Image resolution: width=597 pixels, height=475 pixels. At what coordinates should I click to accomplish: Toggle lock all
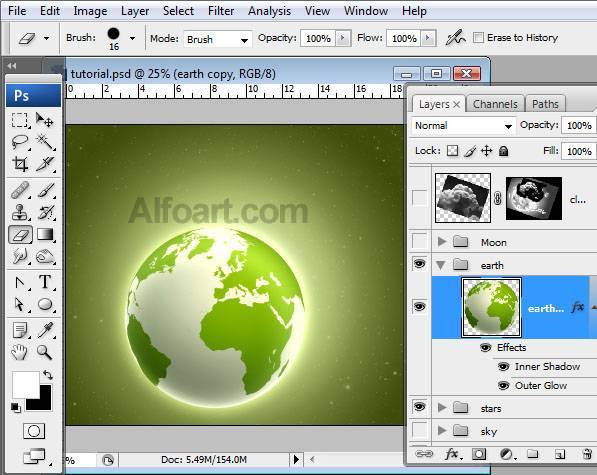503,151
